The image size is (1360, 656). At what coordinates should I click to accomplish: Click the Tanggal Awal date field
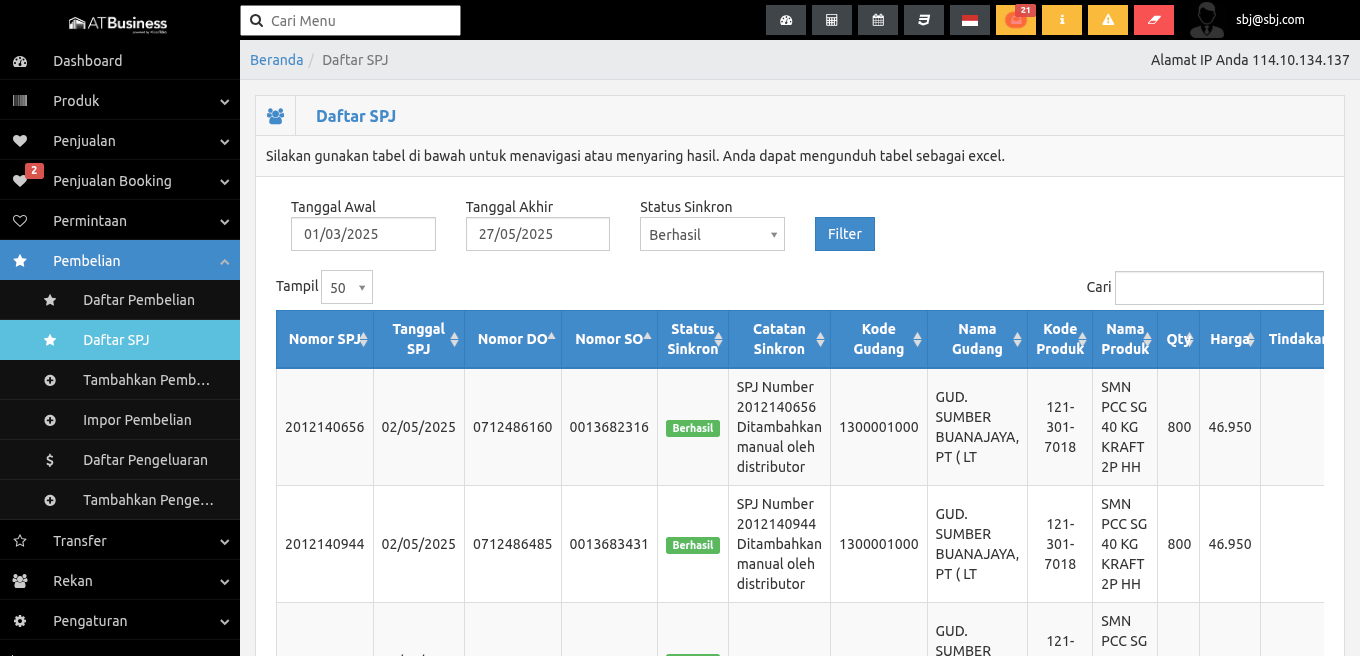tap(363, 234)
